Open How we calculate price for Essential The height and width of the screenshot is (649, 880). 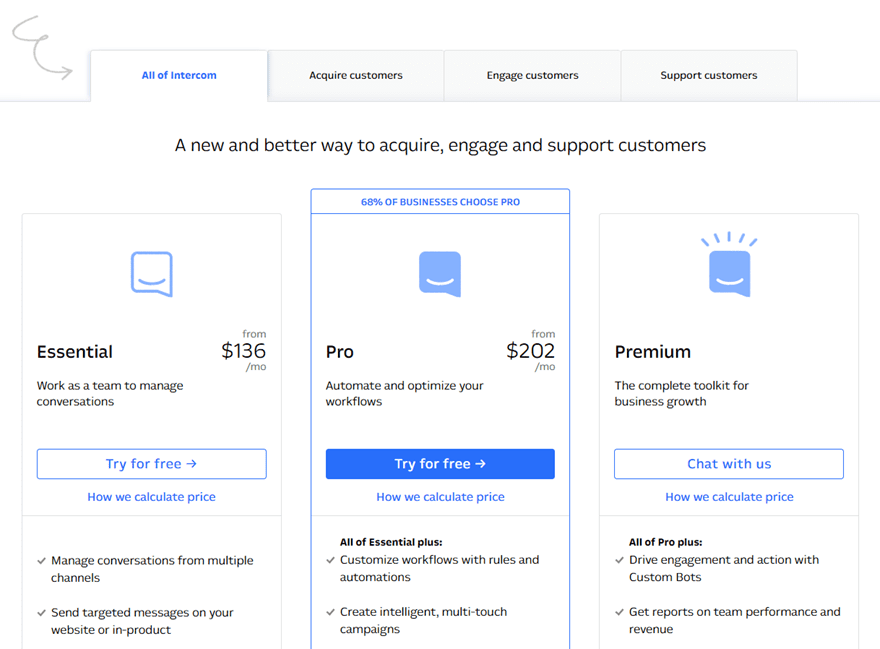[151, 497]
